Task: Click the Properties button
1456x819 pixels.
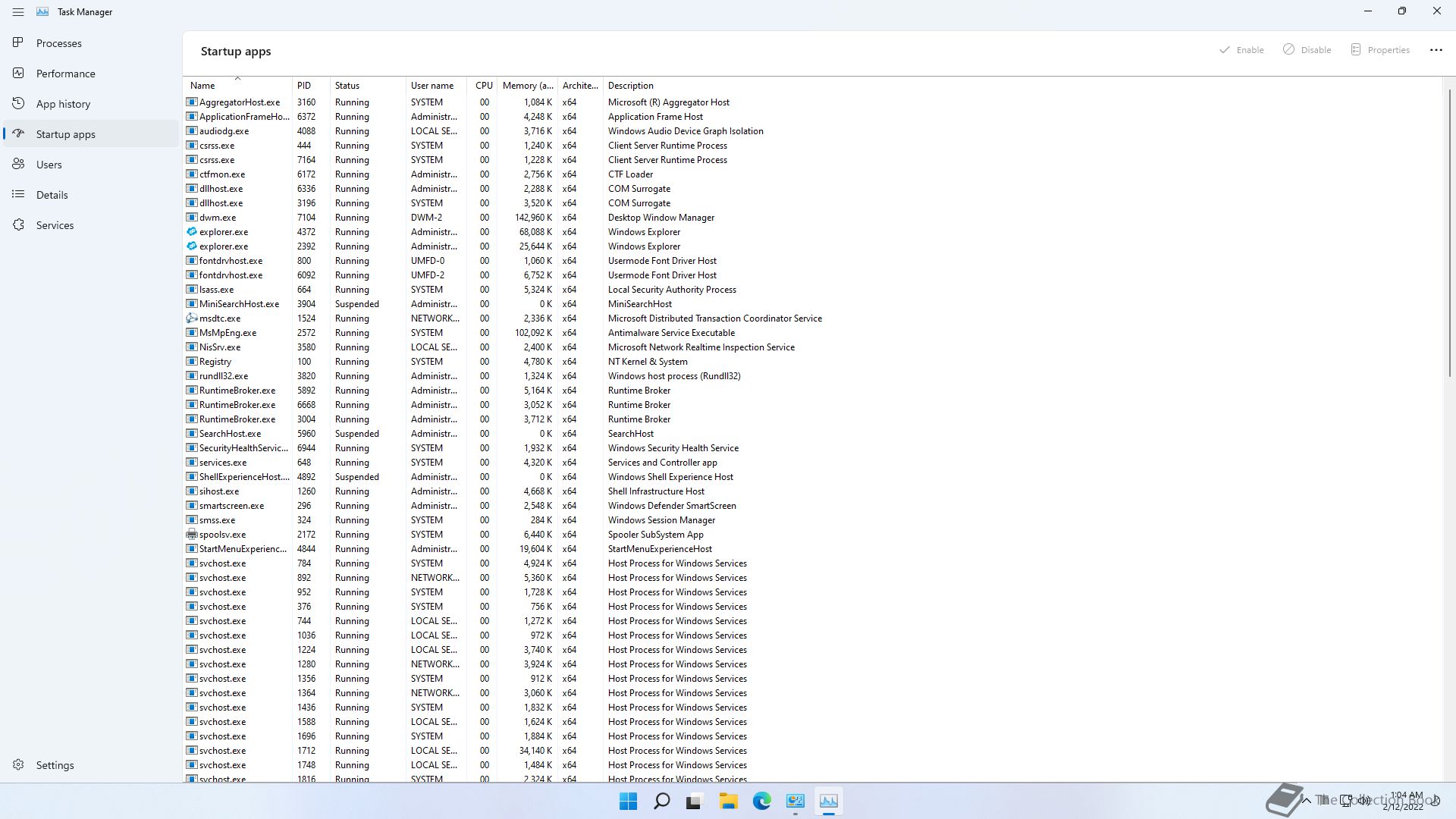Action: point(1380,50)
